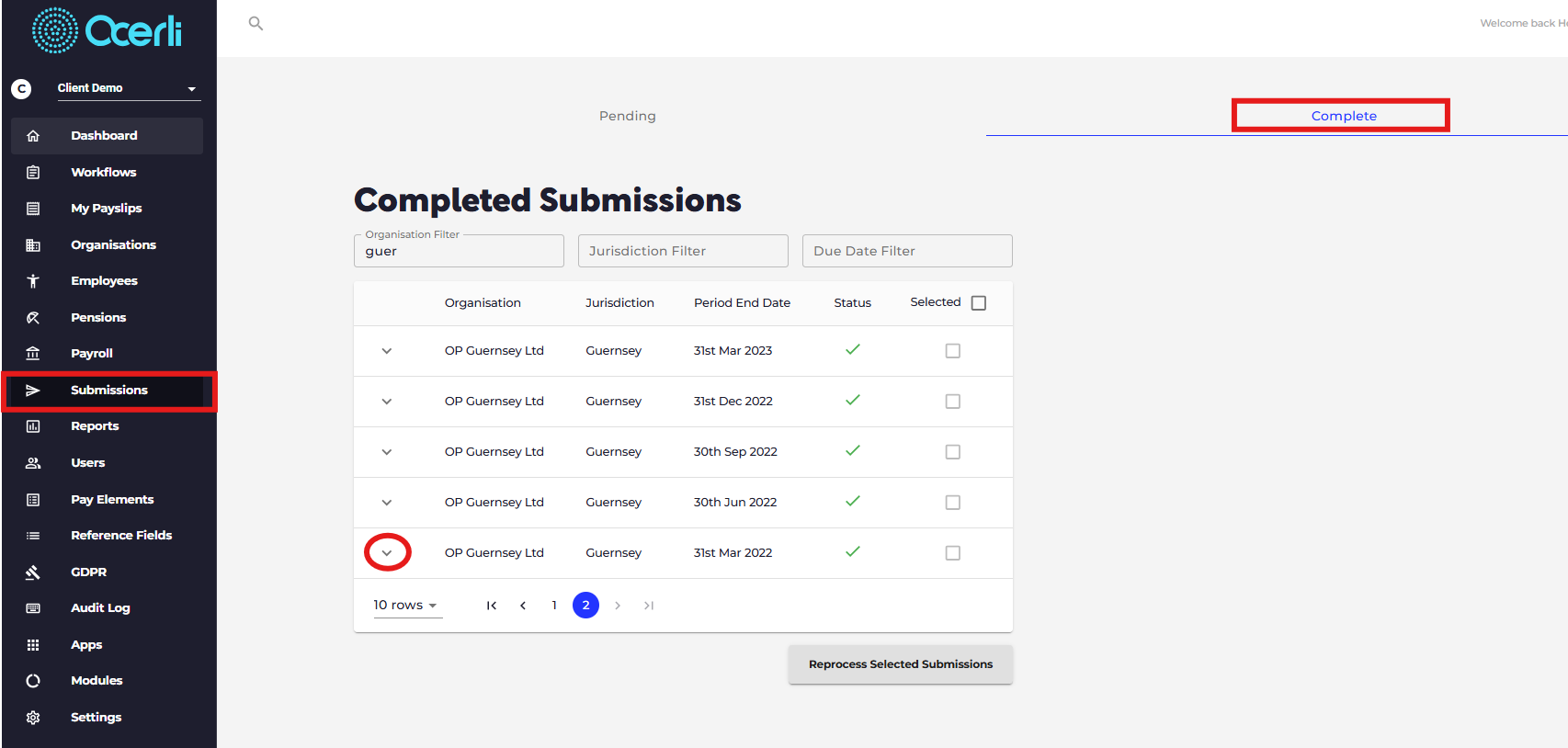The image size is (1568, 748).
Task: Click the Payroll bank icon
Action: 33,354
